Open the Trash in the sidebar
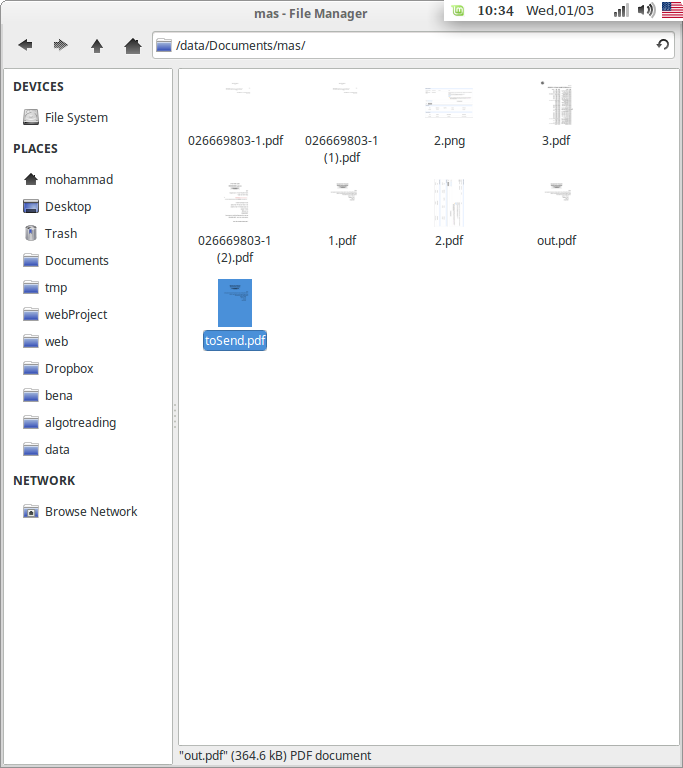This screenshot has width=683, height=768. [x=60, y=234]
